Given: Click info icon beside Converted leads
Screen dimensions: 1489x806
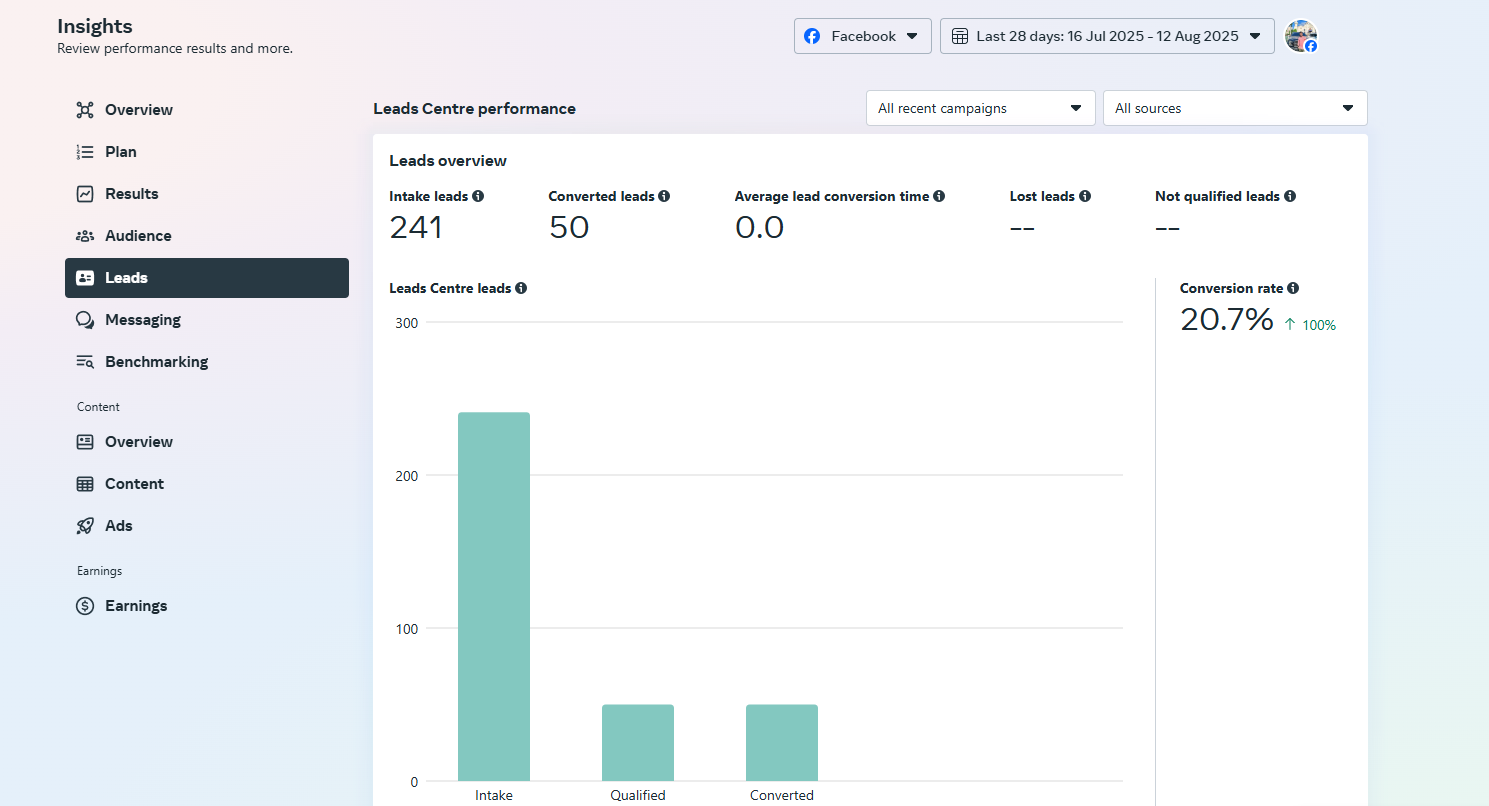Looking at the screenshot, I should 664,197.
